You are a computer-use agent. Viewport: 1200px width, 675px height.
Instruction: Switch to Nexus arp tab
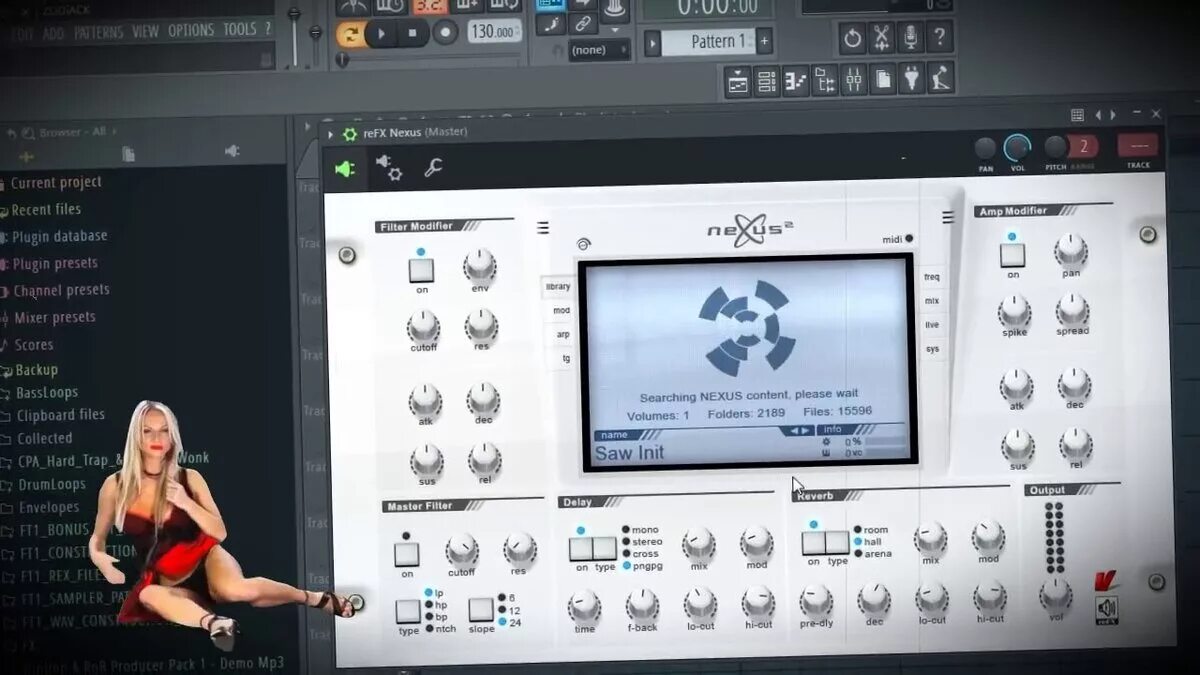tap(563, 334)
